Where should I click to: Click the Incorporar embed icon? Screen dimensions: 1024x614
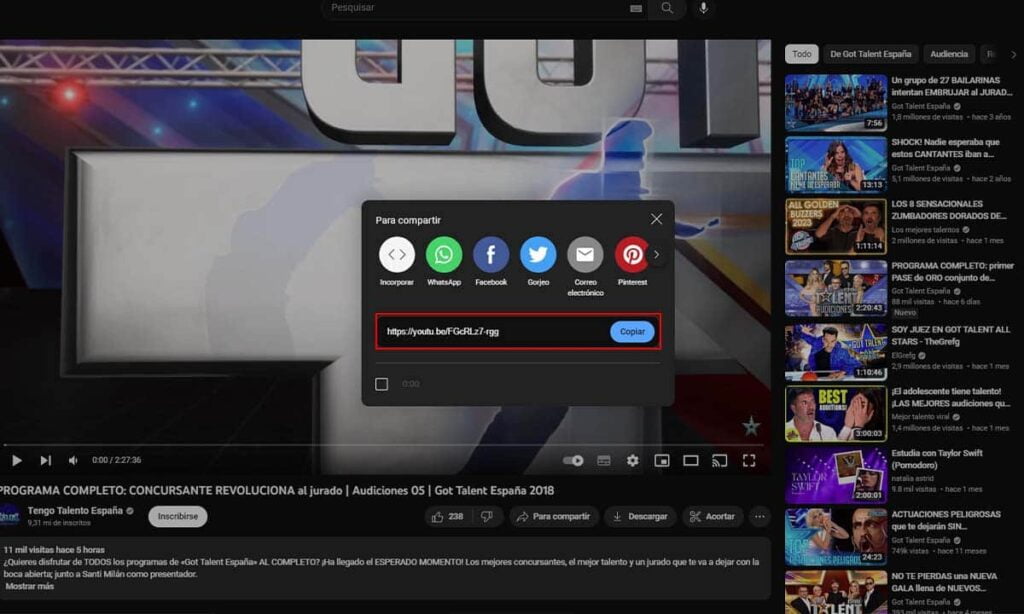coord(396,254)
